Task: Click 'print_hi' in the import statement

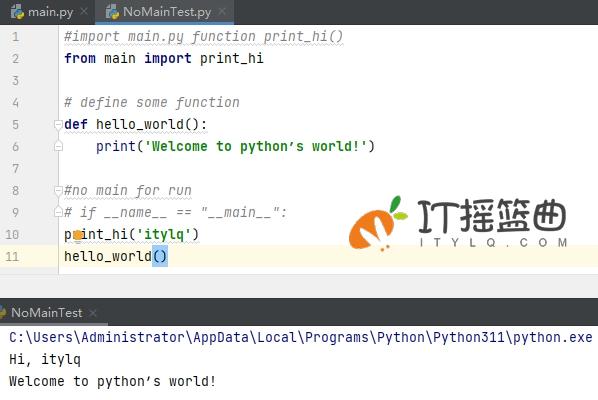Action: pos(231,58)
